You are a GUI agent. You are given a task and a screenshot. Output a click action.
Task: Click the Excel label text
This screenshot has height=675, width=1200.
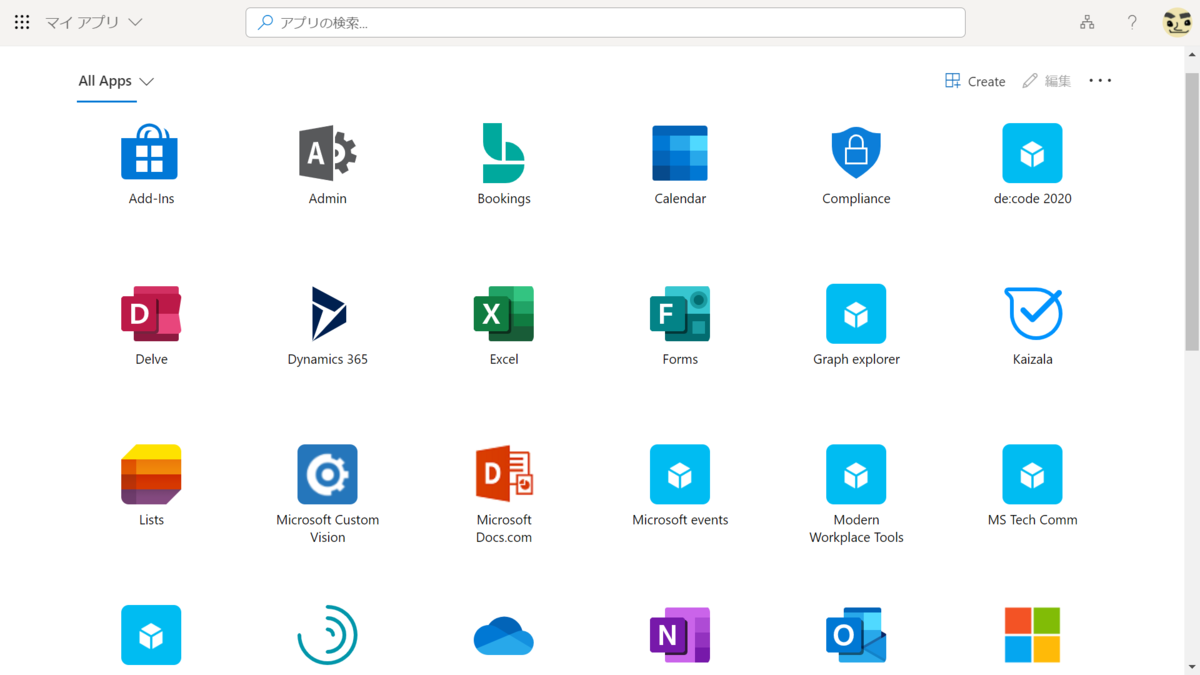pyautogui.click(x=504, y=359)
